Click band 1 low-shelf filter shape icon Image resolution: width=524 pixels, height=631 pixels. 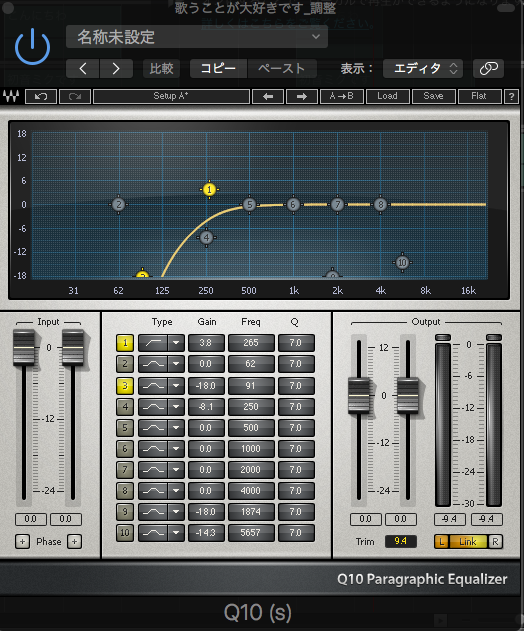point(153,343)
